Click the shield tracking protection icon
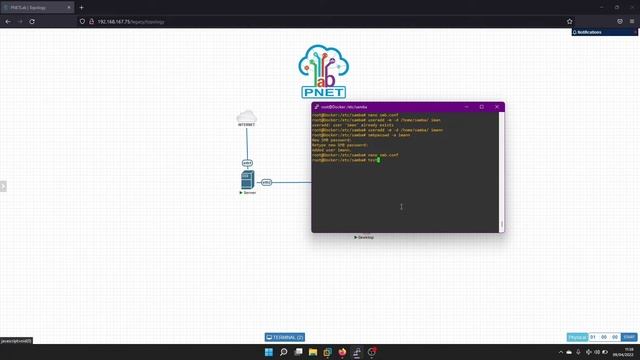Image resolution: width=640 pixels, height=360 pixels. (82, 21)
